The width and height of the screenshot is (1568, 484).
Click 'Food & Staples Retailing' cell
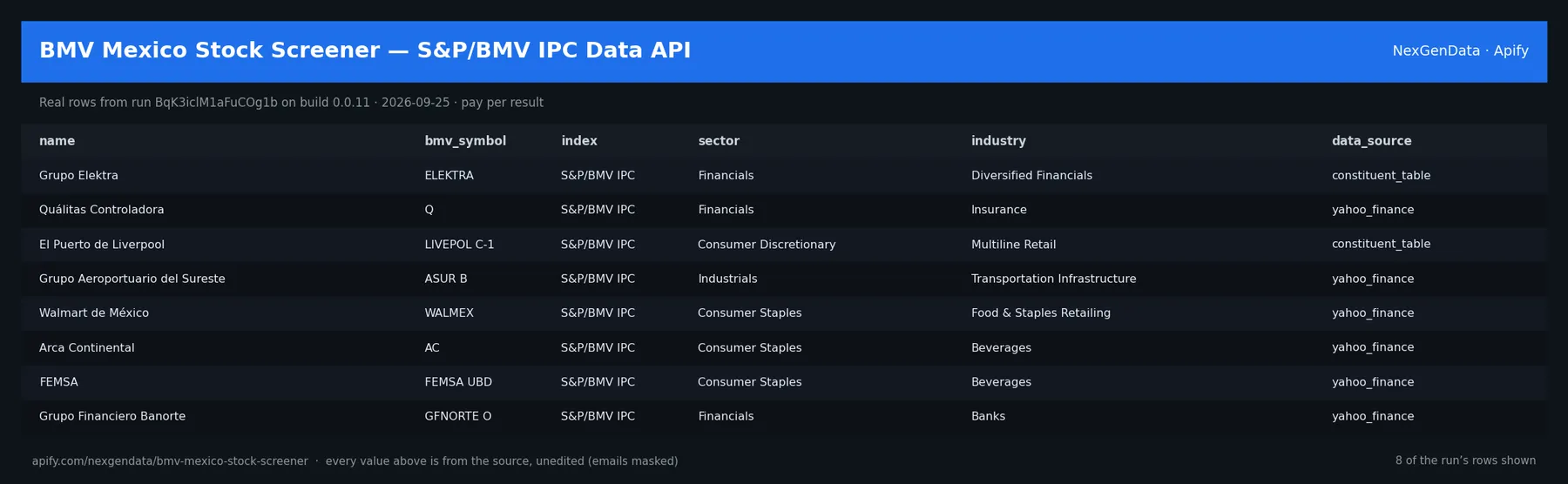coord(1040,313)
